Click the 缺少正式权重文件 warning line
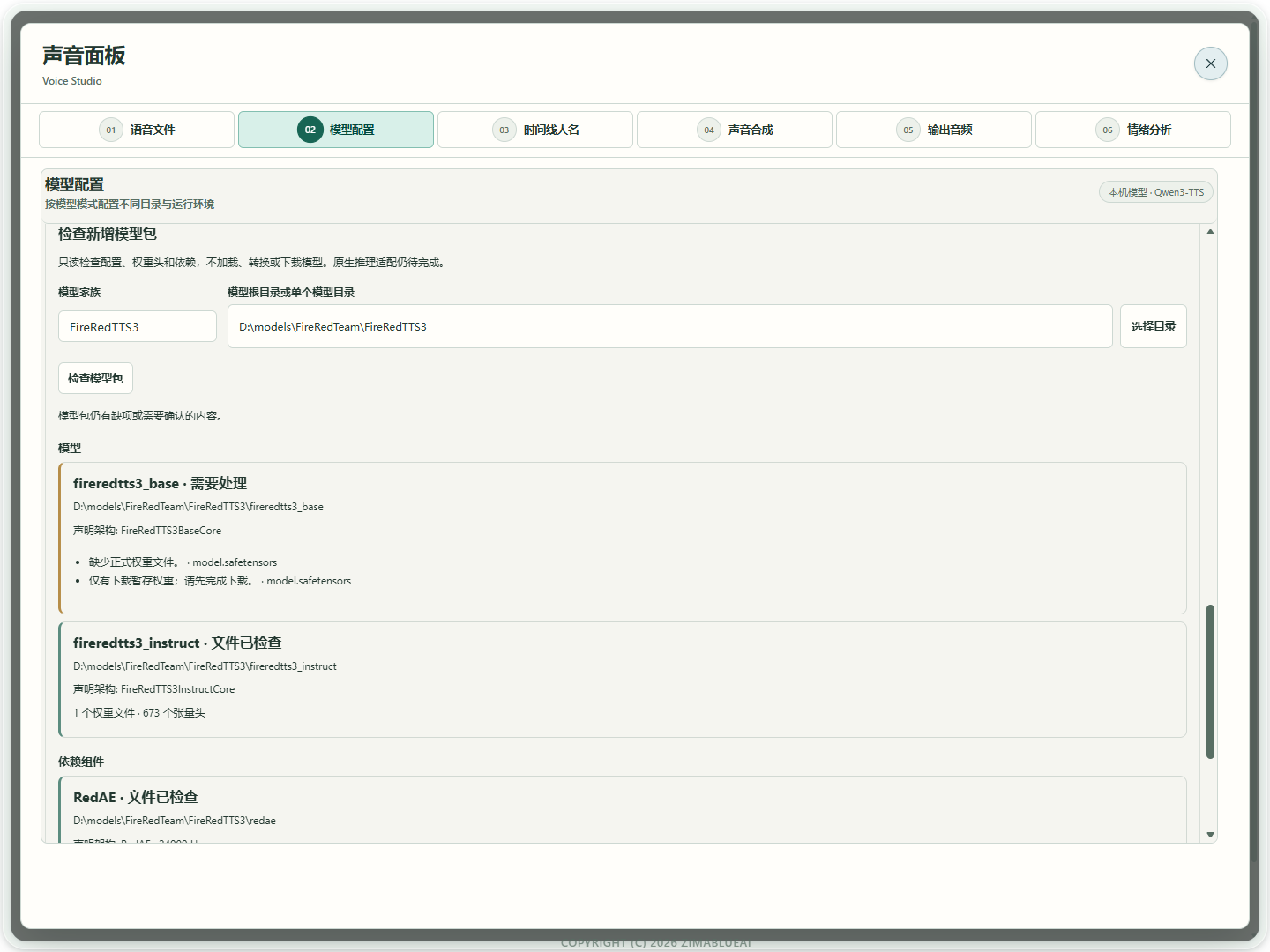This screenshot has width=1270, height=952. pyautogui.click(x=183, y=562)
